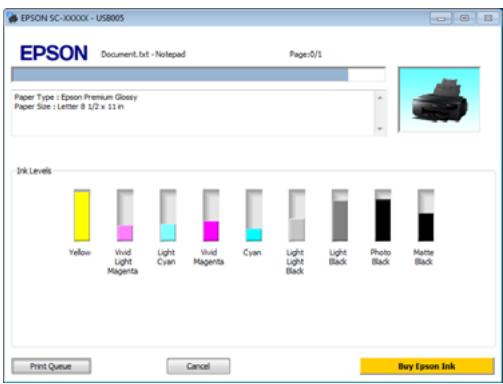Click the print progress bar
This screenshot has width=503, height=384.
tap(198, 74)
